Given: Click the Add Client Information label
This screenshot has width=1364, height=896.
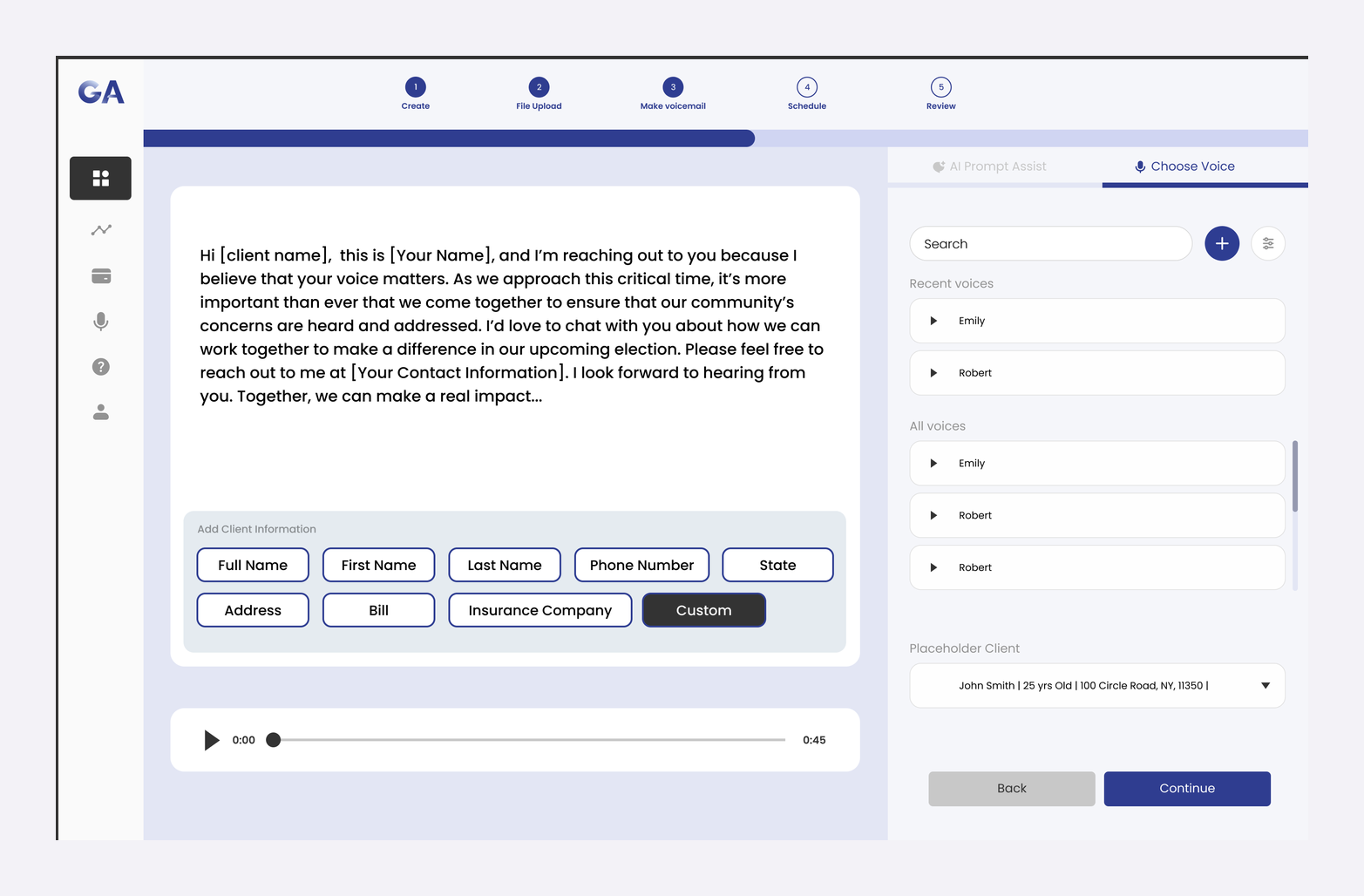Looking at the screenshot, I should pos(256,529).
